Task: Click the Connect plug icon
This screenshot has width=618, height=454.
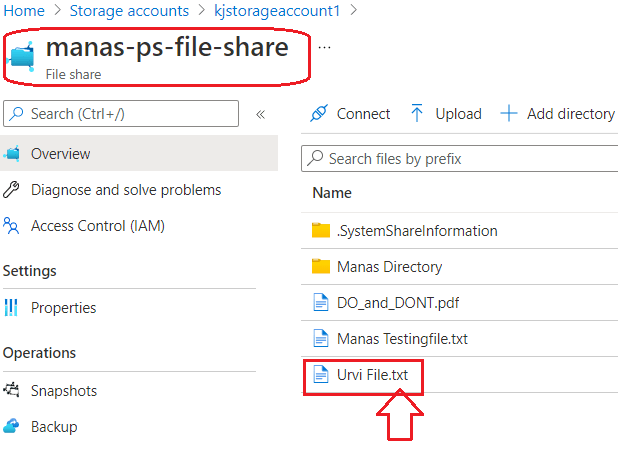Action: coord(318,114)
